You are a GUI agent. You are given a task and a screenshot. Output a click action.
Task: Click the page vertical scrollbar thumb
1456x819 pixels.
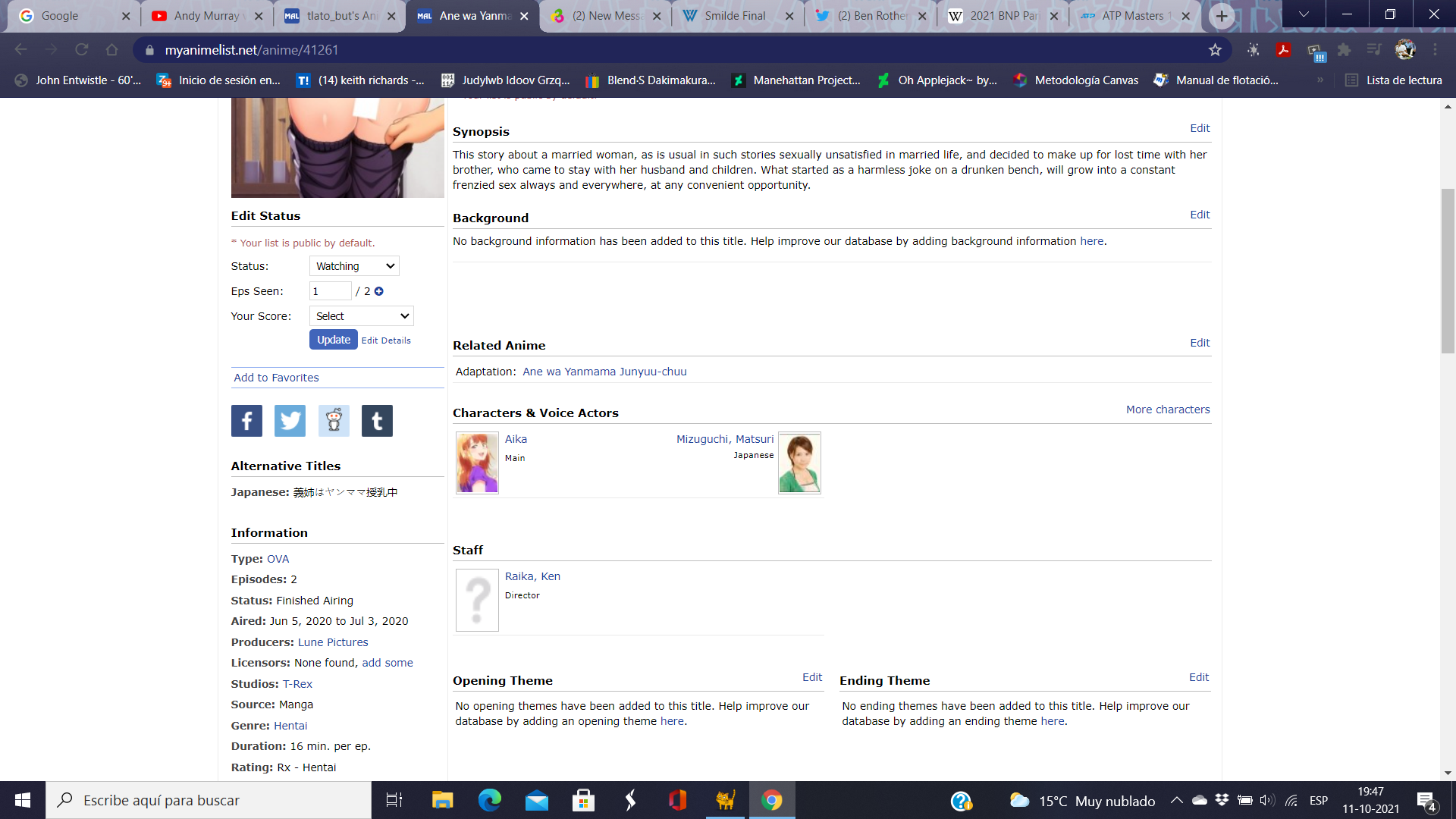coord(1448,271)
